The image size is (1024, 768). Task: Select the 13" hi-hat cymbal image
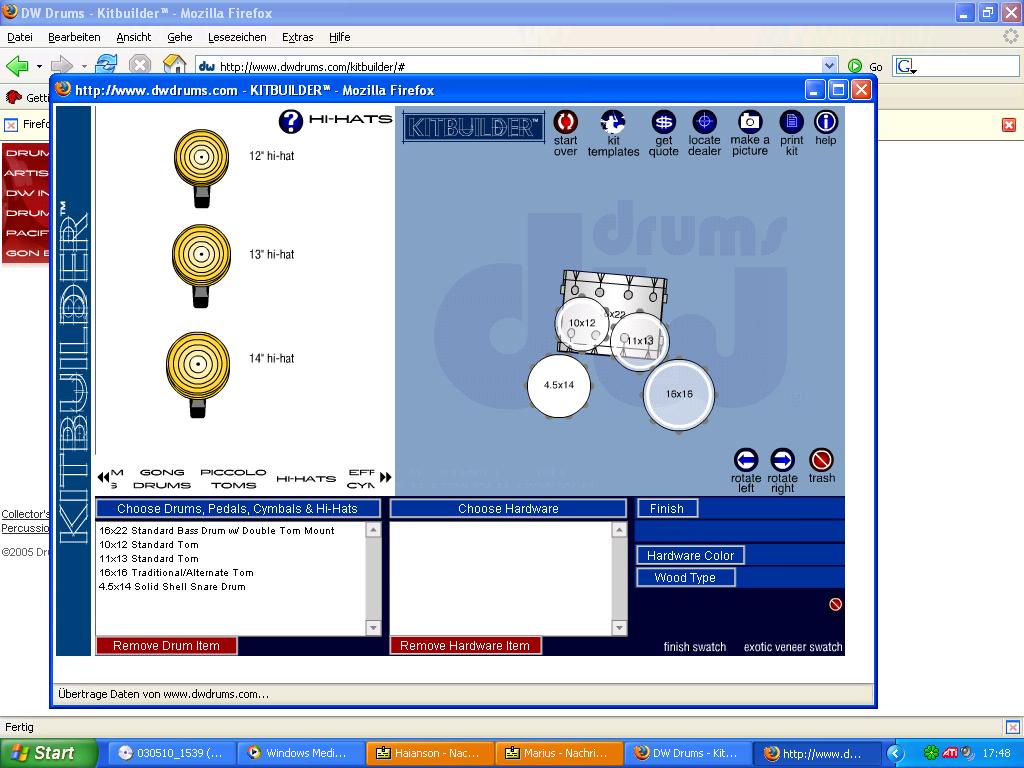tap(201, 265)
